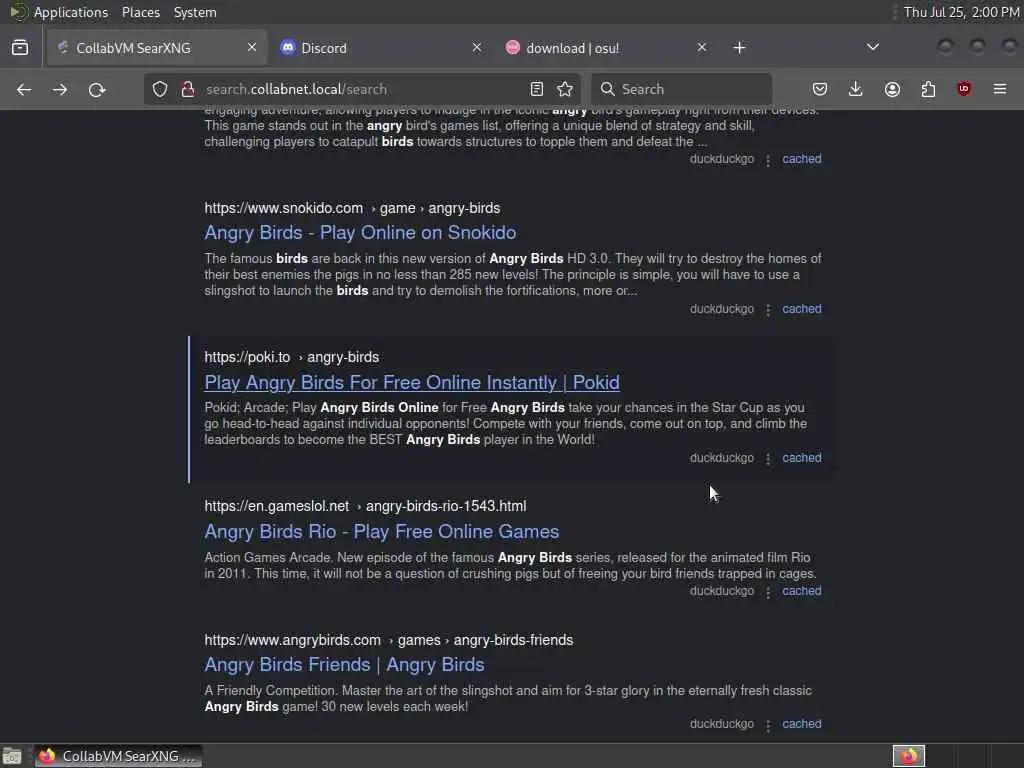Open cached version of Angry Birds Rio result
The width and height of the screenshot is (1024, 768).
pyautogui.click(x=802, y=591)
